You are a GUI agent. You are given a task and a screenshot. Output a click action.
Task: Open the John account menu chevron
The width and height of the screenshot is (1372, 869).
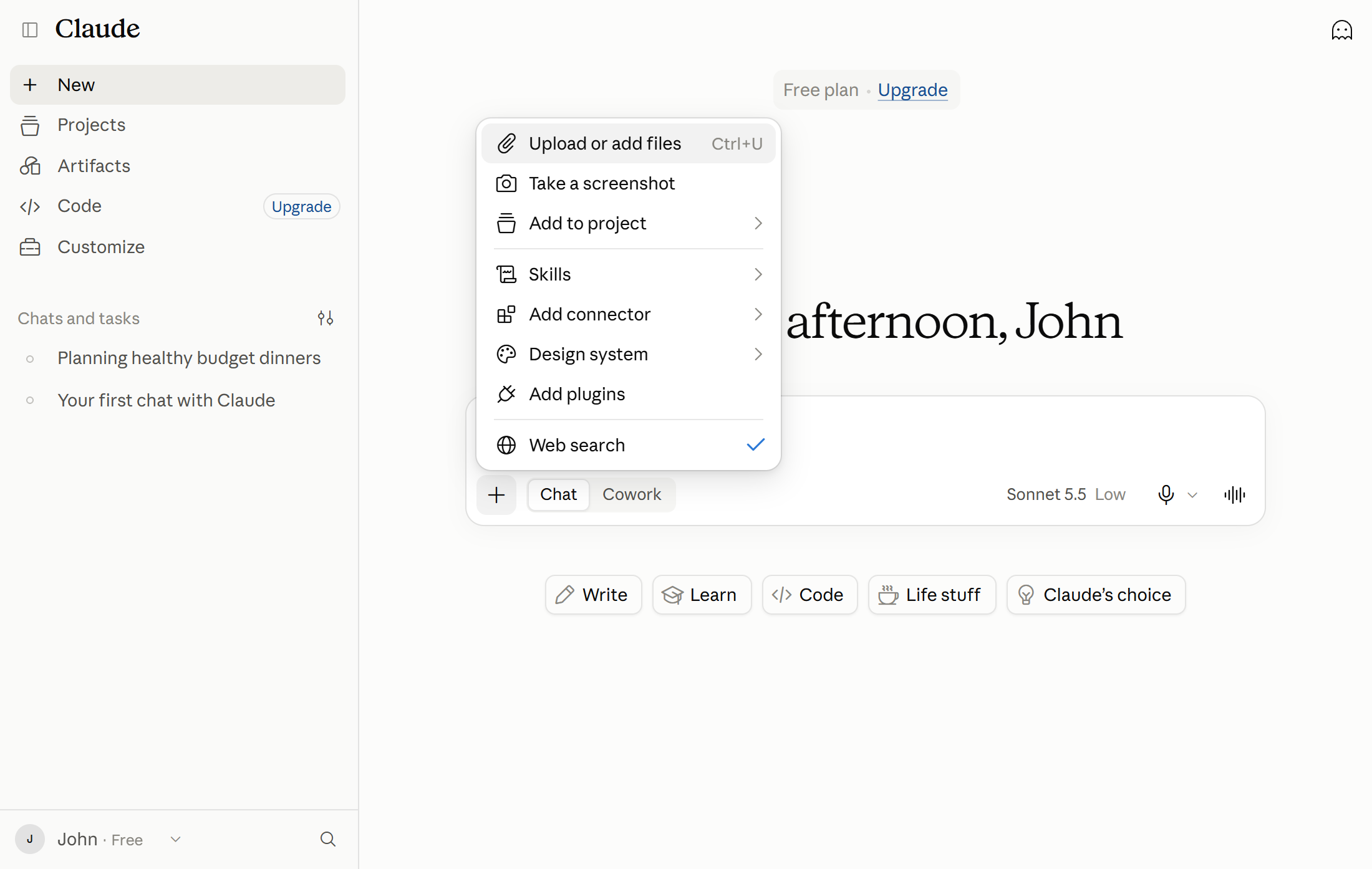[176, 839]
